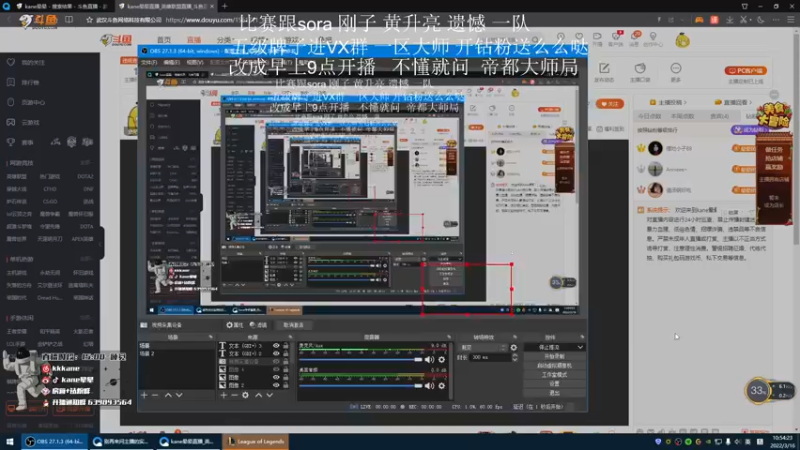Toggle lock on 文本 (GDI+) 3 source
The height and width of the screenshot is (450, 800).
(x=286, y=346)
